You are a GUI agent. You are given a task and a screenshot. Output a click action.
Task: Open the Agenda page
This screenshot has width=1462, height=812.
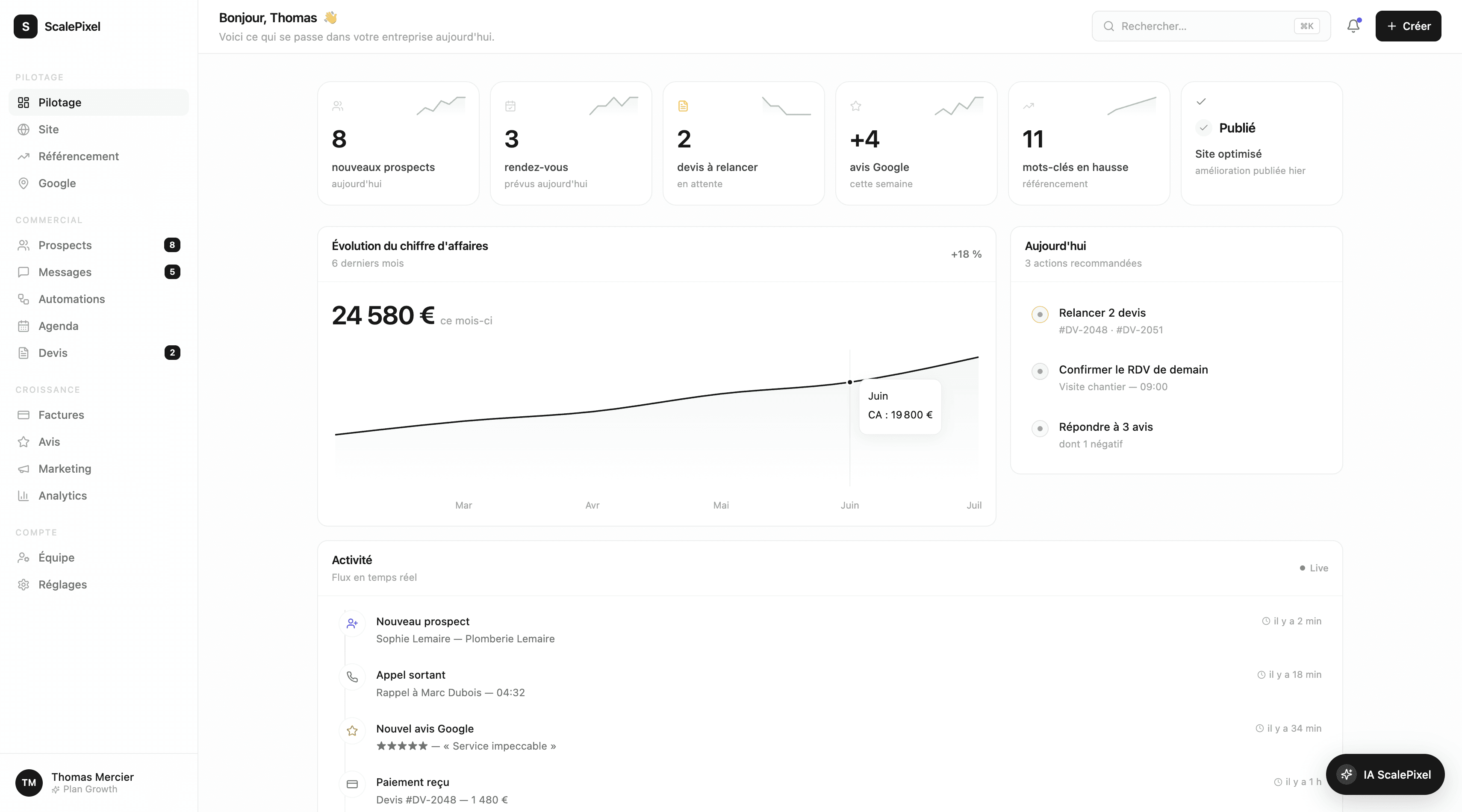[x=99, y=326]
